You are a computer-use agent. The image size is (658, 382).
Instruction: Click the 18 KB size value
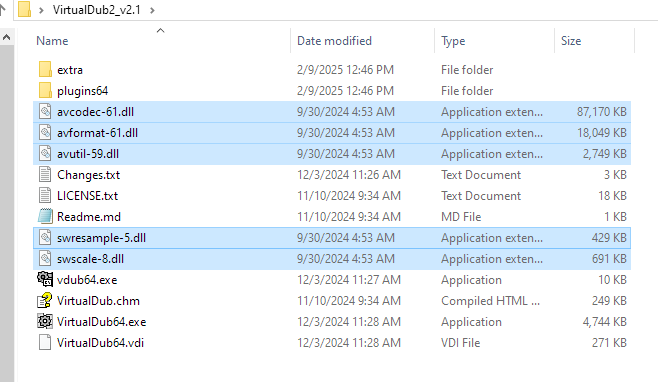[x=612, y=196]
